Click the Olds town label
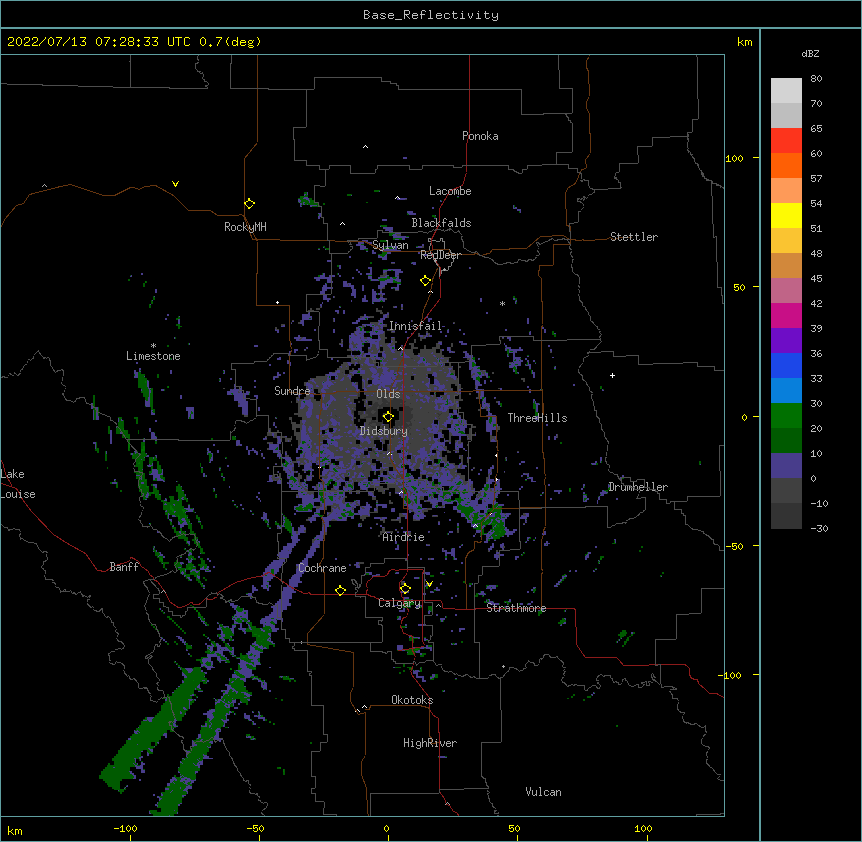 coord(388,394)
